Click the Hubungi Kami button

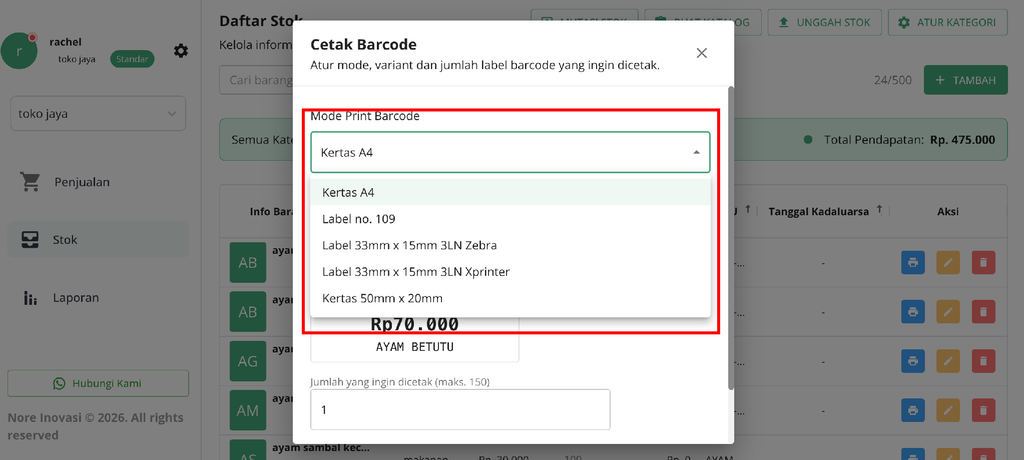pos(98,384)
